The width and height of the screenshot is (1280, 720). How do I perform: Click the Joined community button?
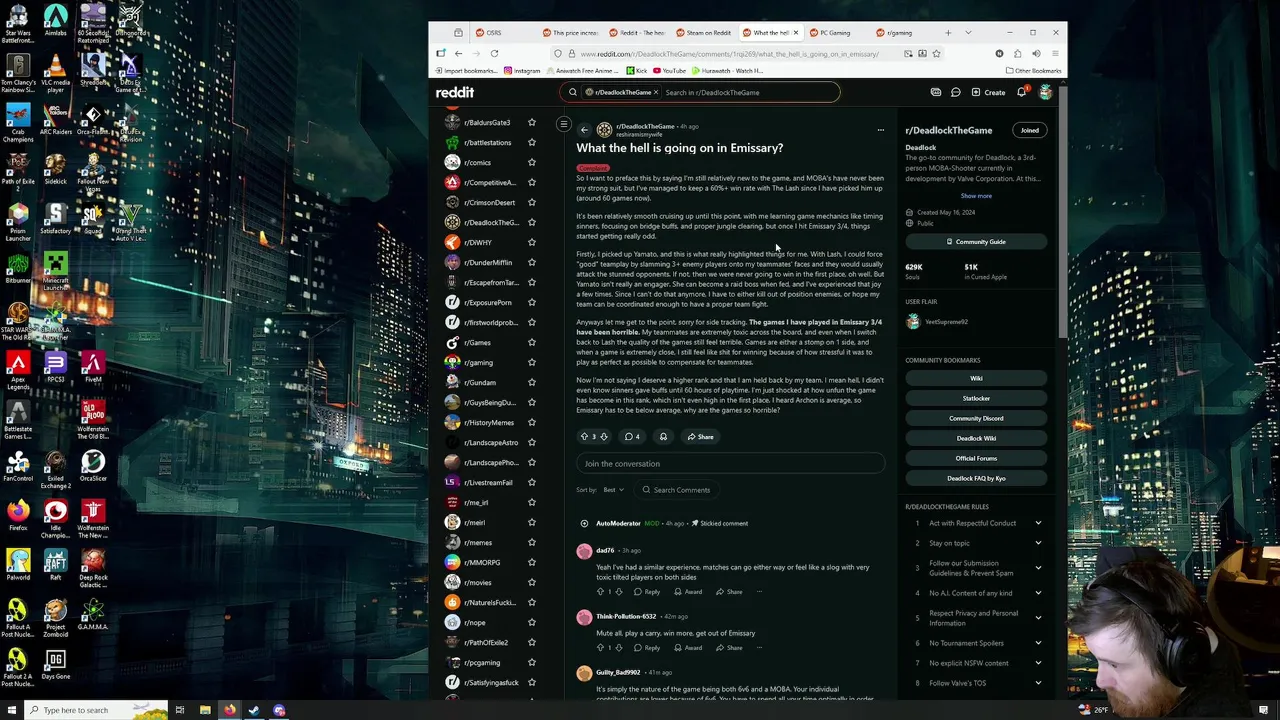point(1029,130)
